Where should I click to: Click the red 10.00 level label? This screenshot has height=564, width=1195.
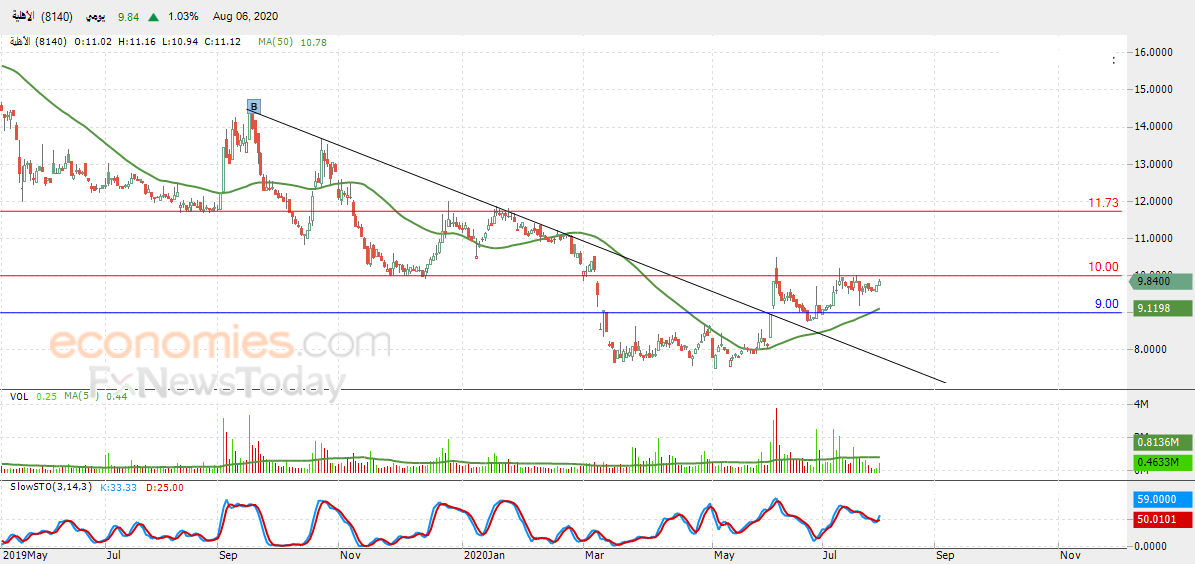tap(1104, 267)
